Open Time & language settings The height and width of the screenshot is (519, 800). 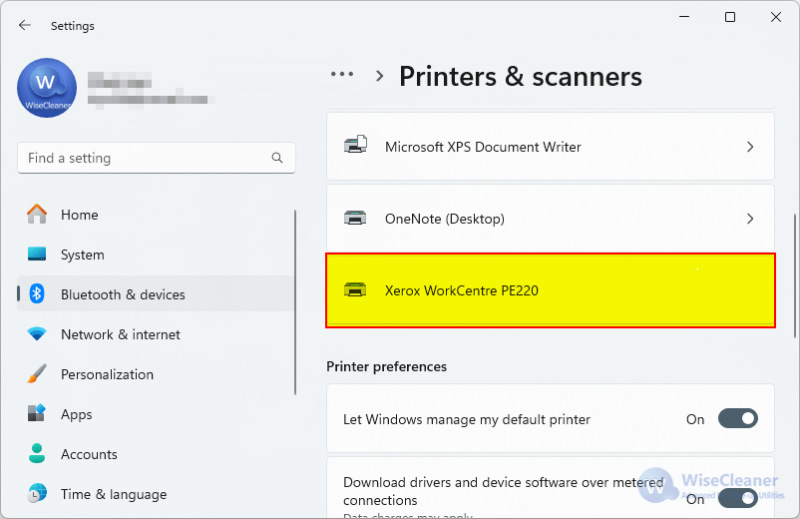pos(113,494)
